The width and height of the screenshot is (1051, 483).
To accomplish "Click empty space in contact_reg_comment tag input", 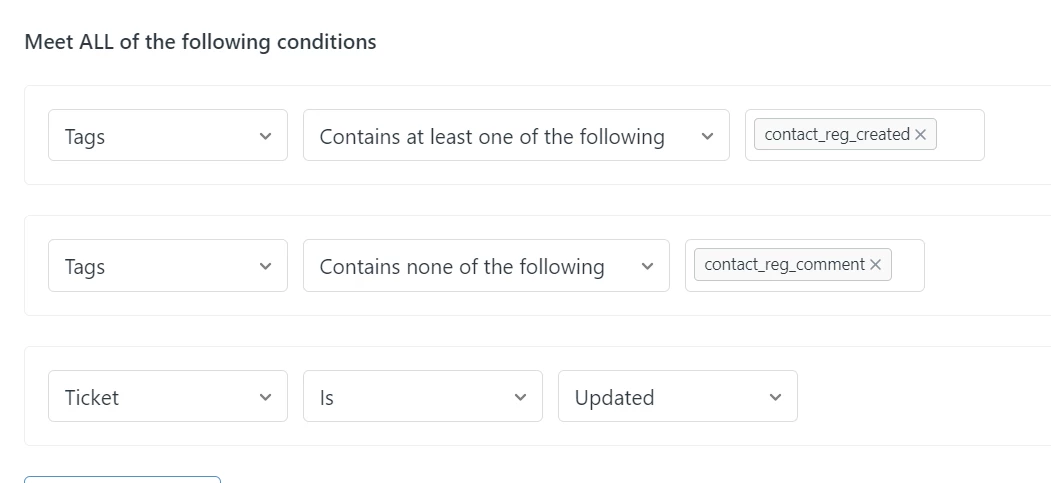I will click(x=907, y=265).
